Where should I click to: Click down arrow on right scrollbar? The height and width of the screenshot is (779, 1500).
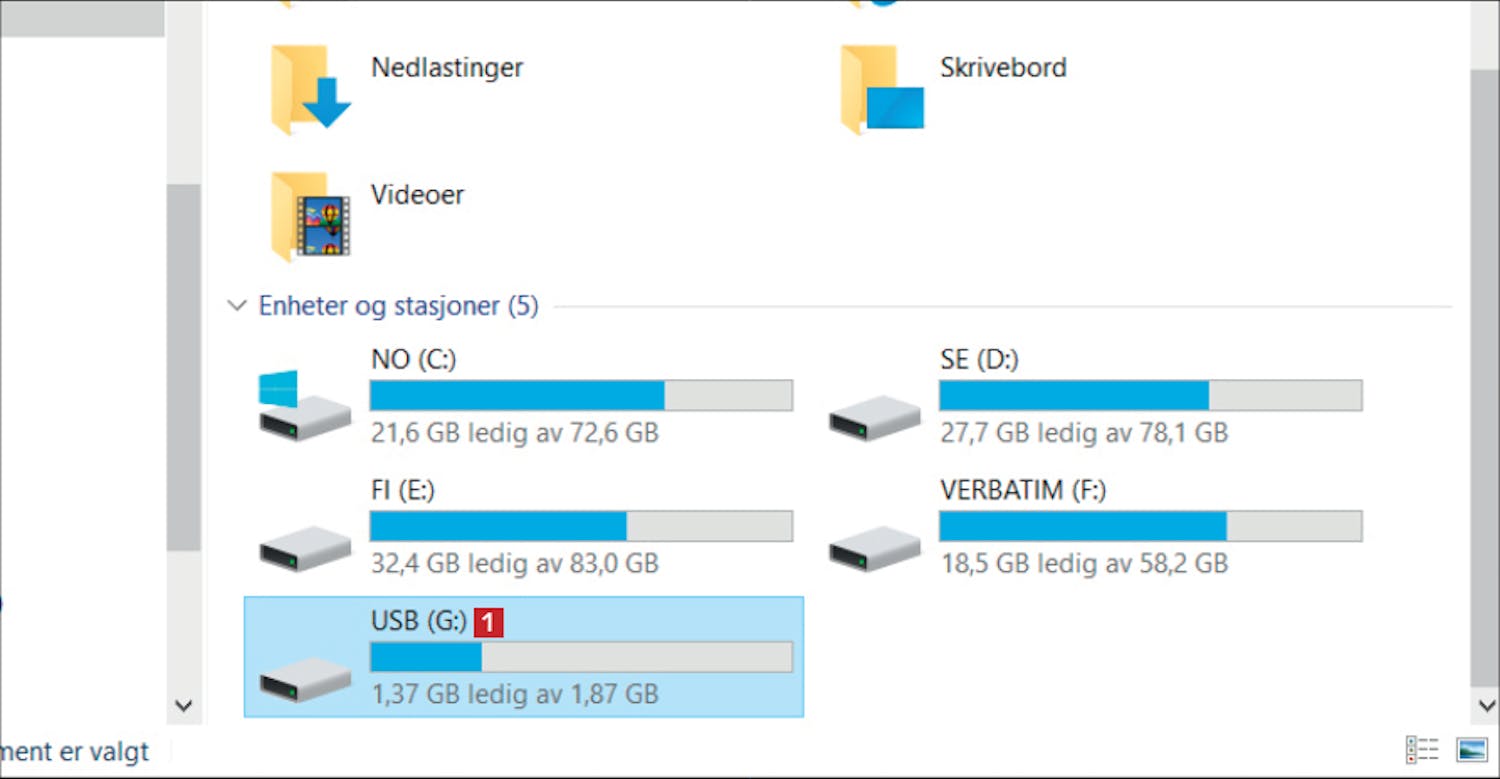(1487, 705)
